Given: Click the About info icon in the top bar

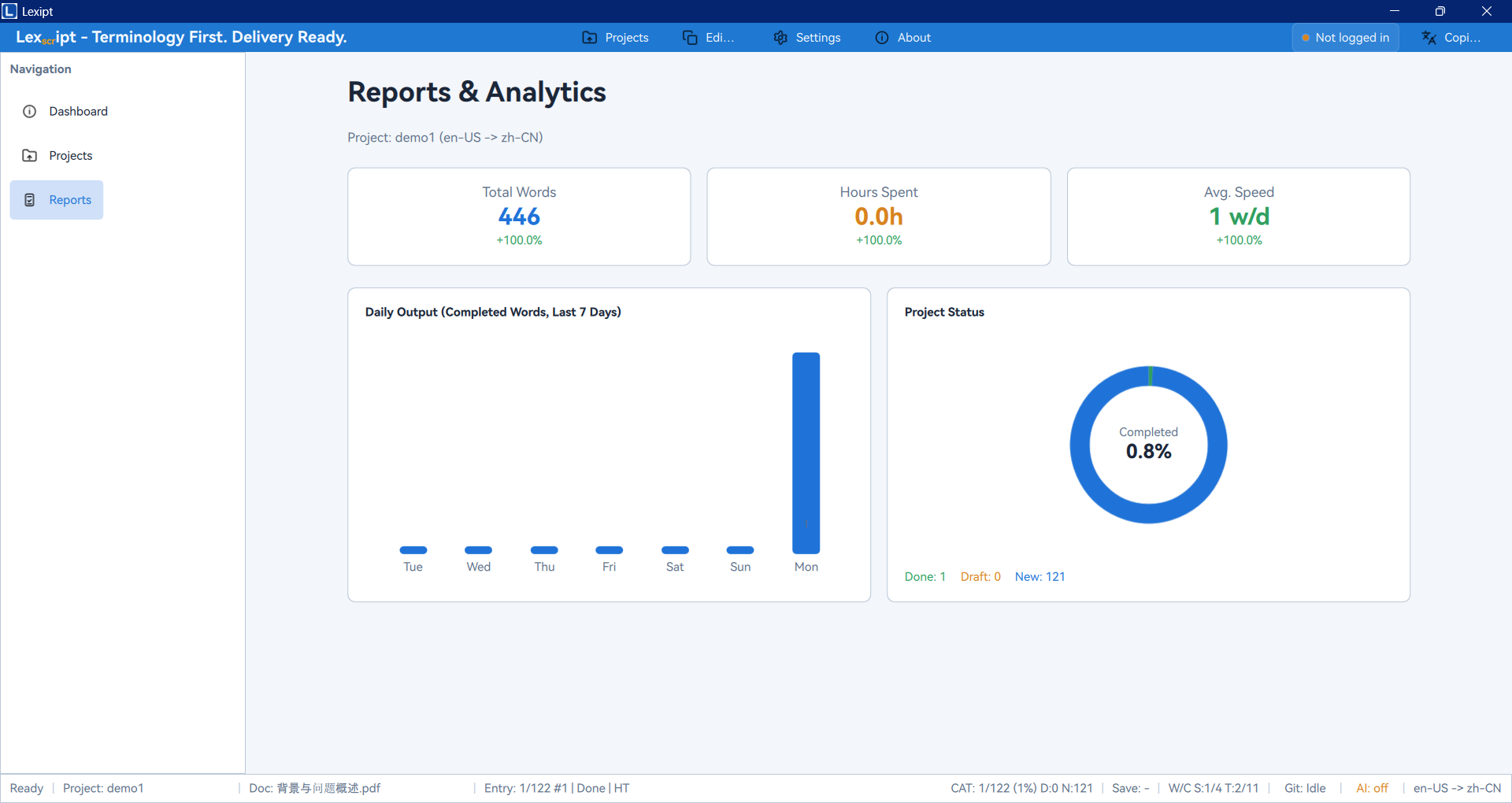Looking at the screenshot, I should pyautogui.click(x=882, y=38).
